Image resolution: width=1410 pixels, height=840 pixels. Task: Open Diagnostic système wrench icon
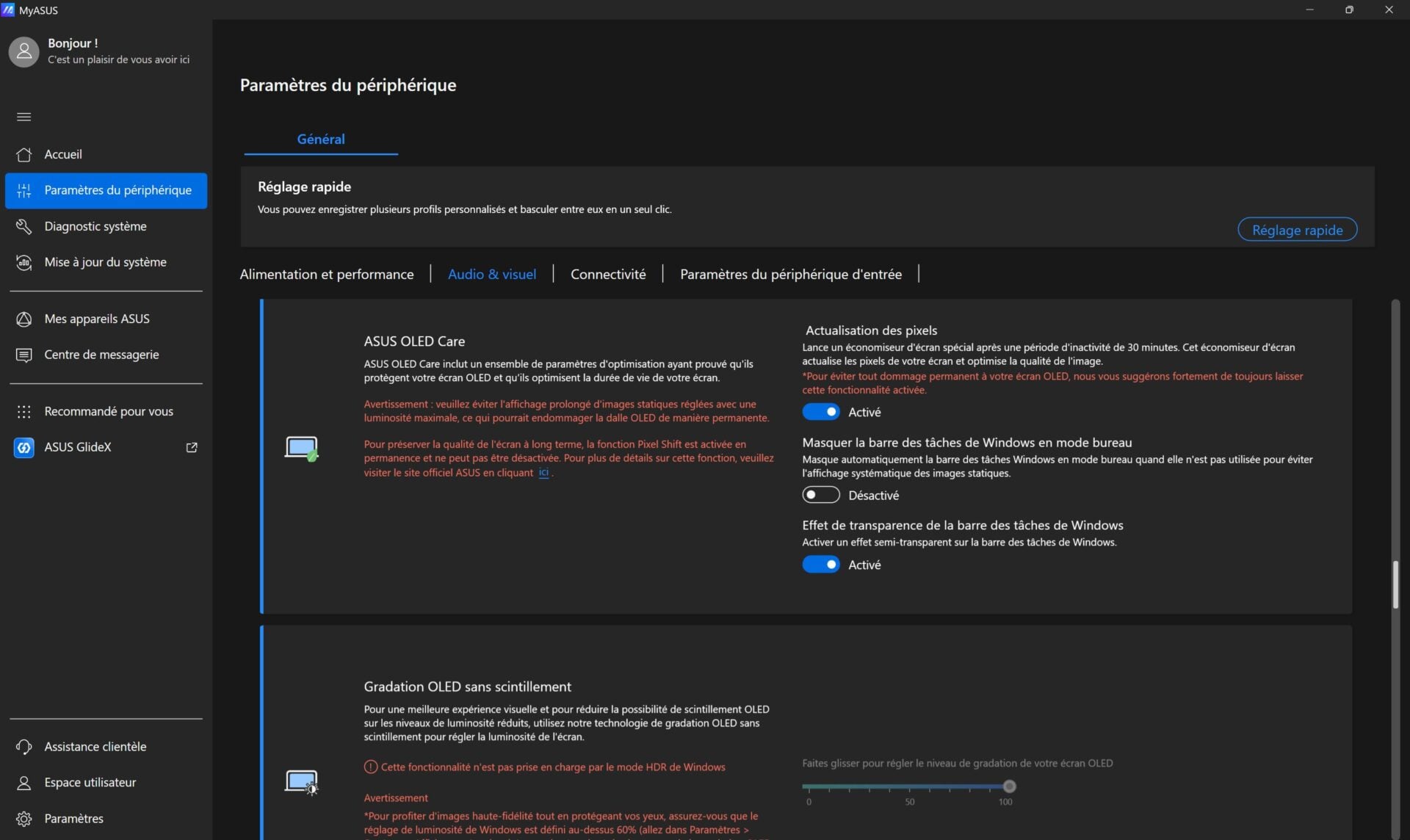pyautogui.click(x=23, y=226)
